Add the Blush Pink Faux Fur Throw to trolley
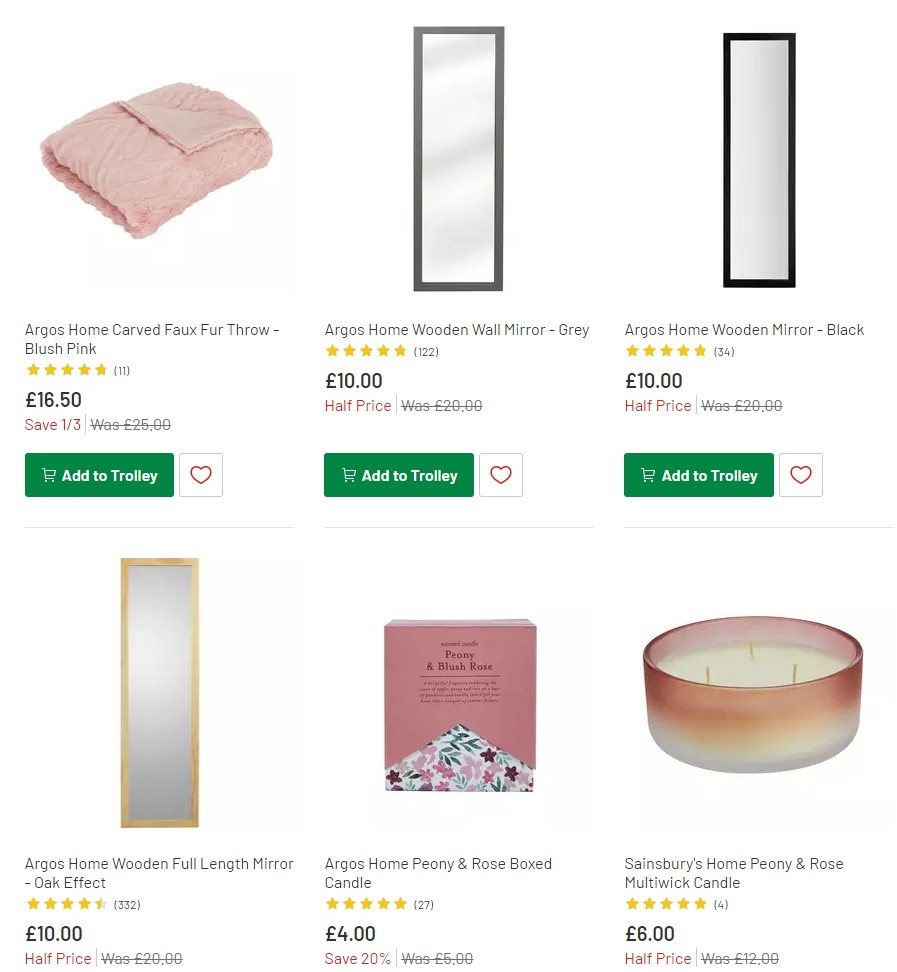The height and width of the screenshot is (972, 897). tap(99, 475)
